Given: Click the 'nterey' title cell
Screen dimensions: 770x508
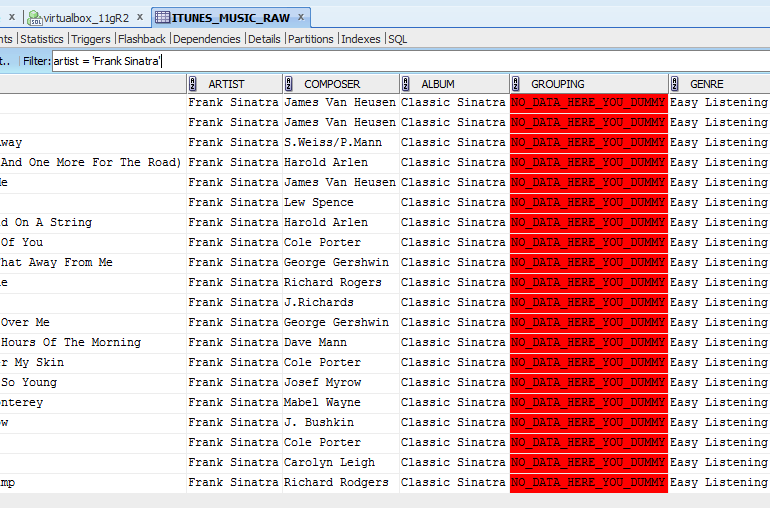Looking at the screenshot, I should click(93, 402).
